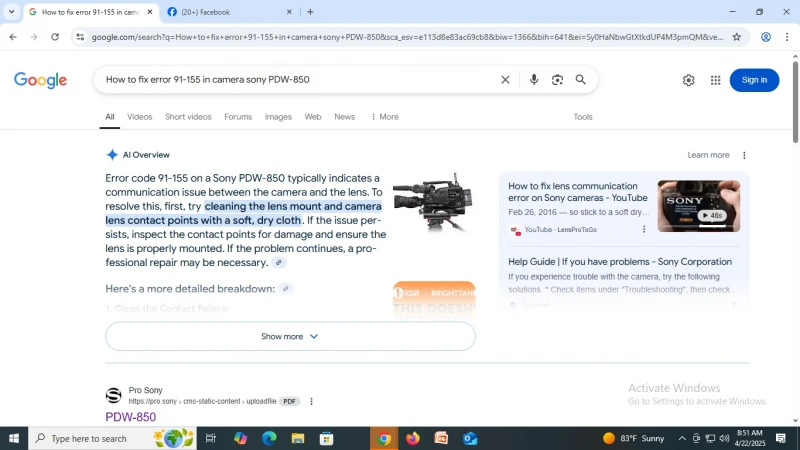Open tab search dropdown arrow

(x=11, y=12)
